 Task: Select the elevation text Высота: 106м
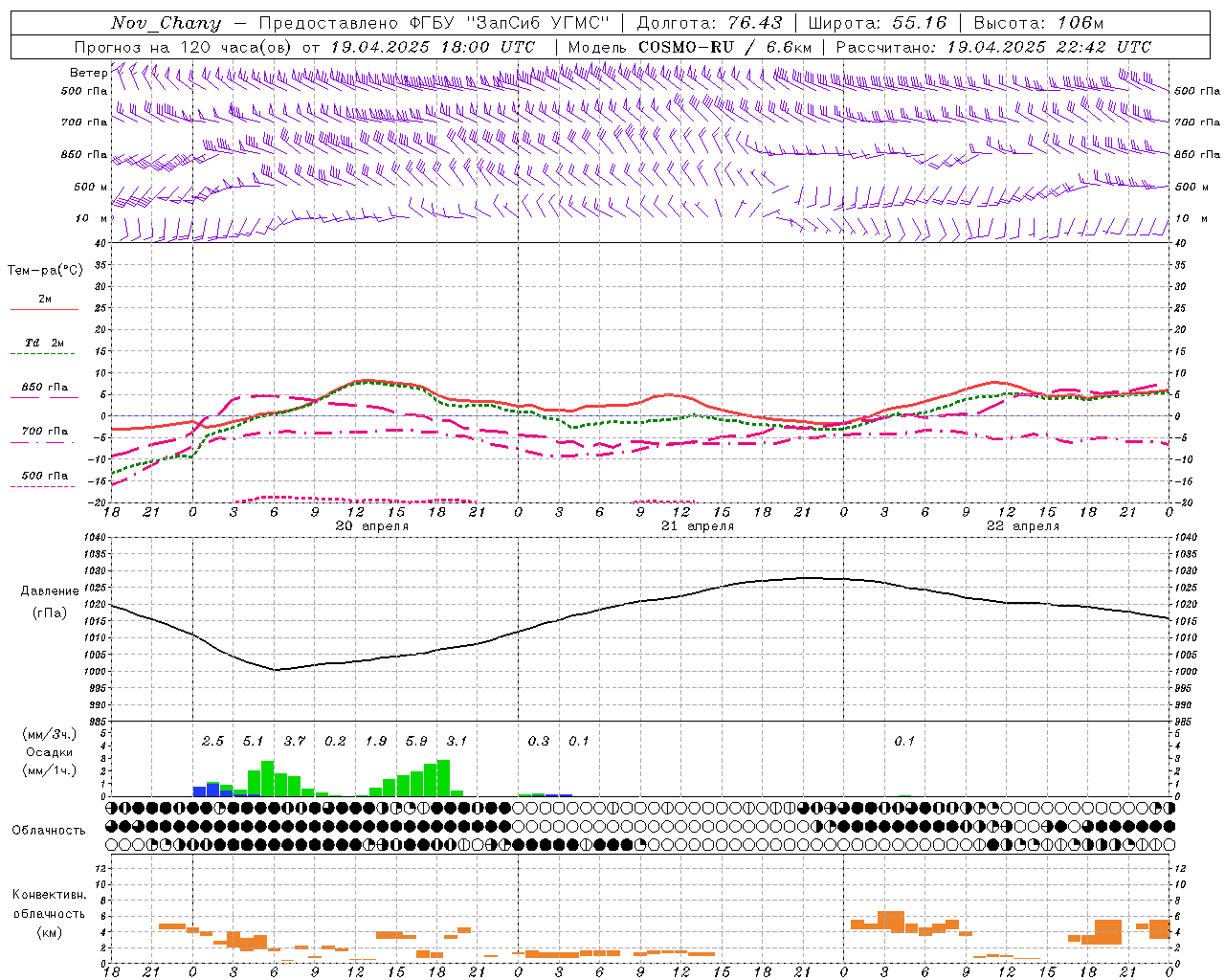tap(1038, 23)
